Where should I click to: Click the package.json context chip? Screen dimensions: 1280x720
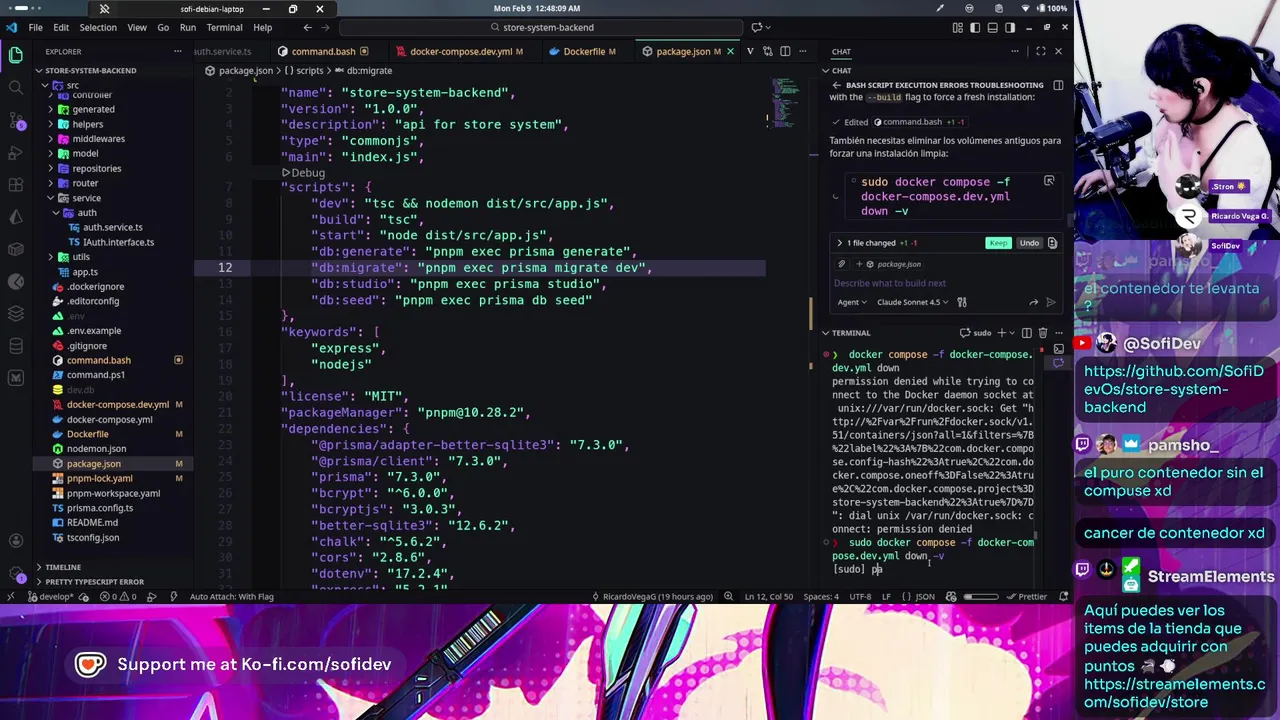[x=893, y=264]
